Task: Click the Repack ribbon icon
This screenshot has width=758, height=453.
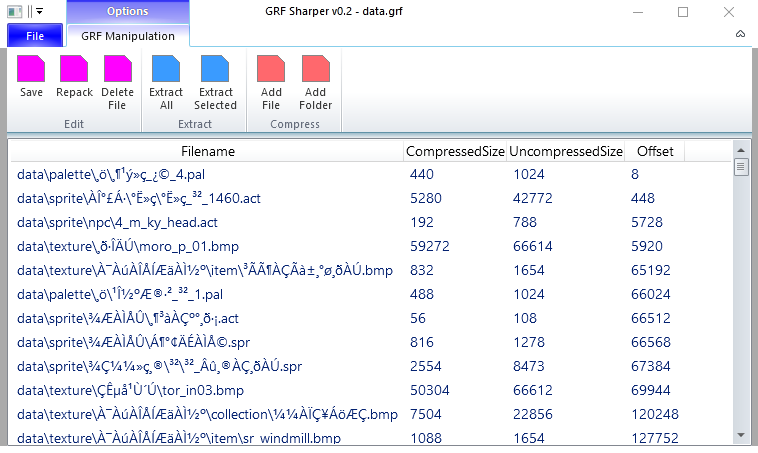Action: click(x=74, y=69)
